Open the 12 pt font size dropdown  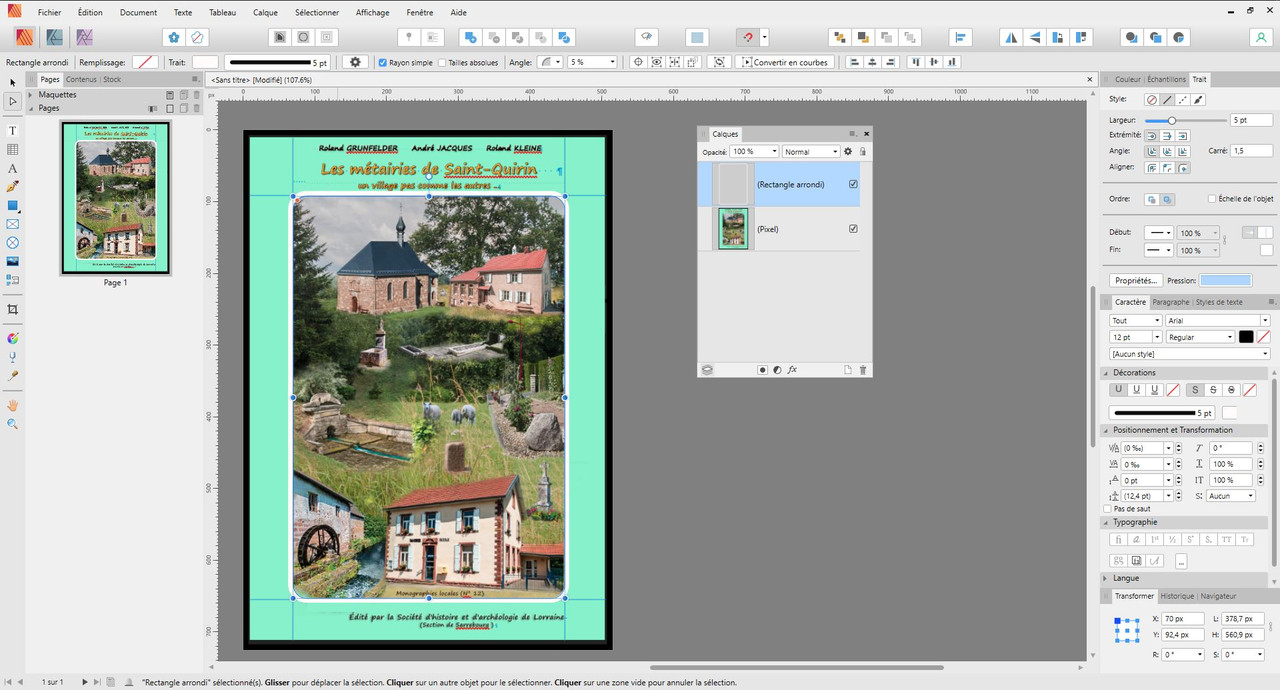click(x=1136, y=337)
